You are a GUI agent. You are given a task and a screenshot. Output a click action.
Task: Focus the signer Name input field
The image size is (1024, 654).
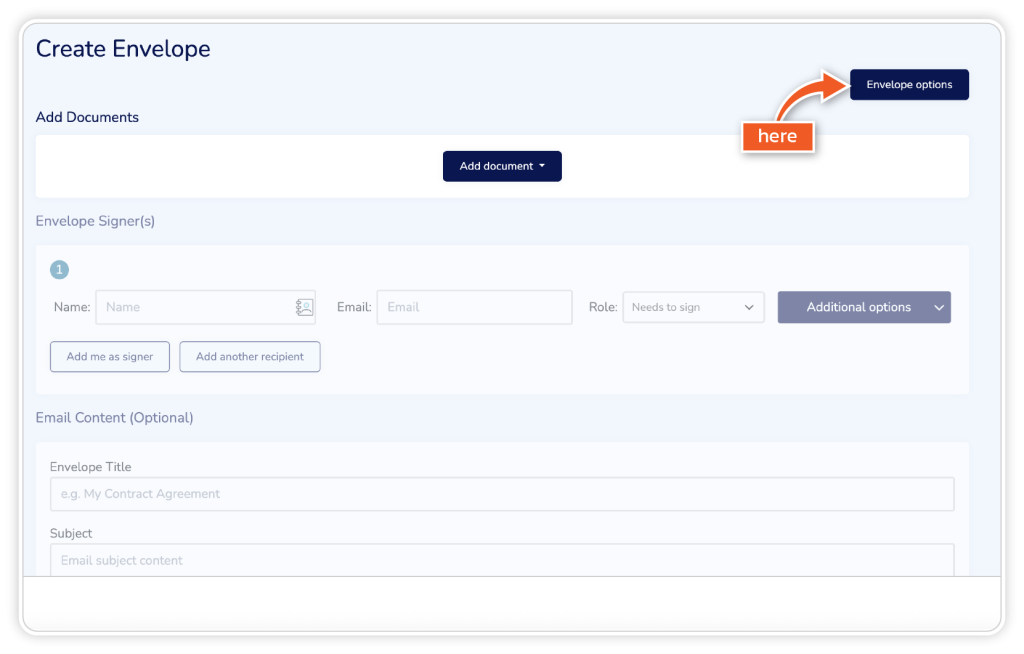[x=195, y=307]
